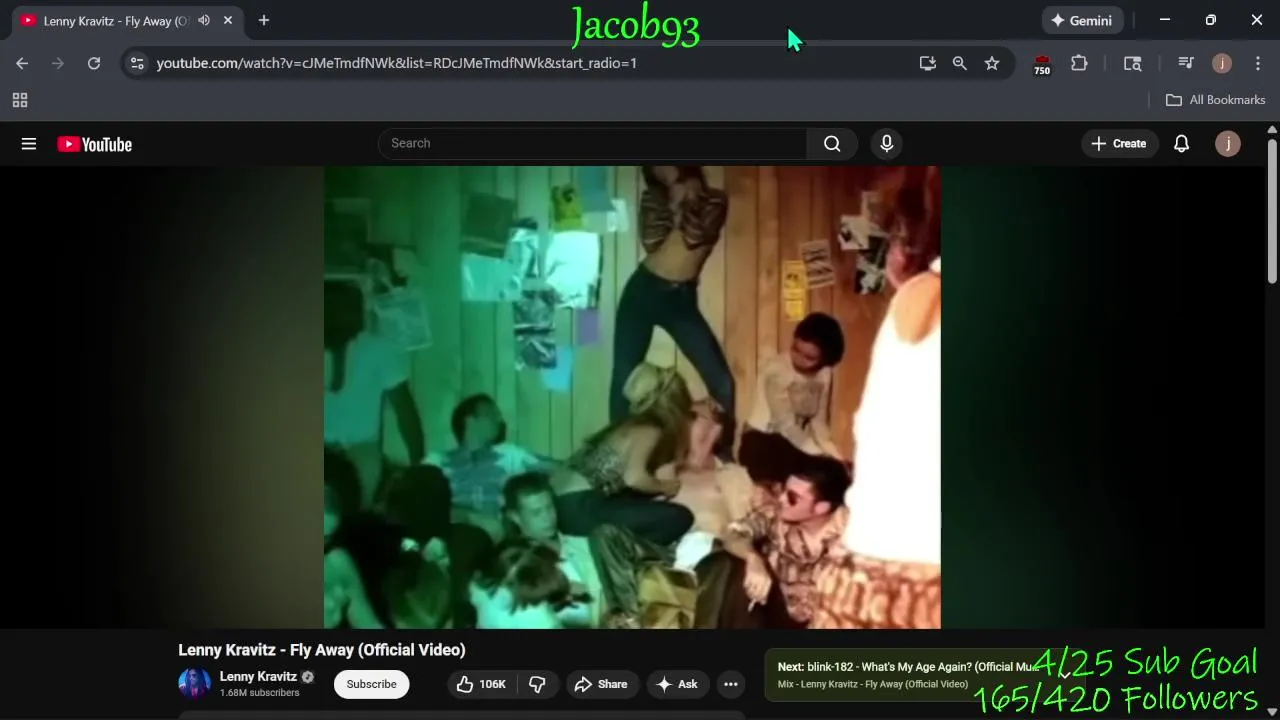Open the apps grid in the bookmarks bar

click(20, 100)
